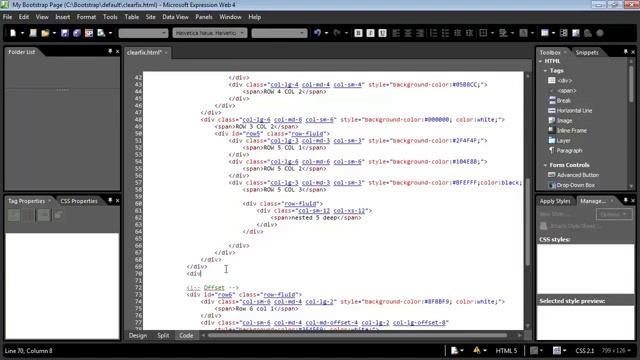Image resolution: width=640 pixels, height=360 pixels.
Task: Switch to CSS Properties tab
Action: coord(79,201)
